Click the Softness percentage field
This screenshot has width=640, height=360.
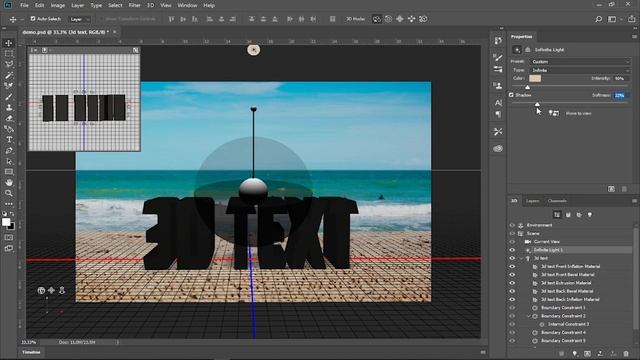pyautogui.click(x=620, y=95)
